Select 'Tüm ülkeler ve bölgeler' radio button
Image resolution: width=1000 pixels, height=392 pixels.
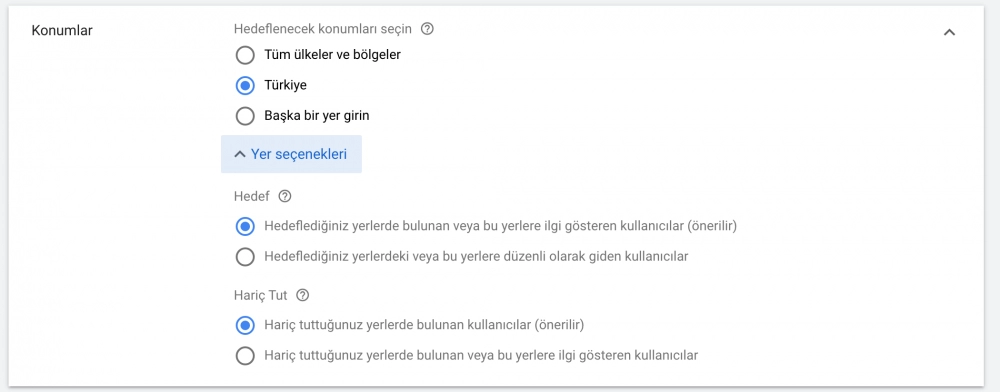[x=245, y=55]
